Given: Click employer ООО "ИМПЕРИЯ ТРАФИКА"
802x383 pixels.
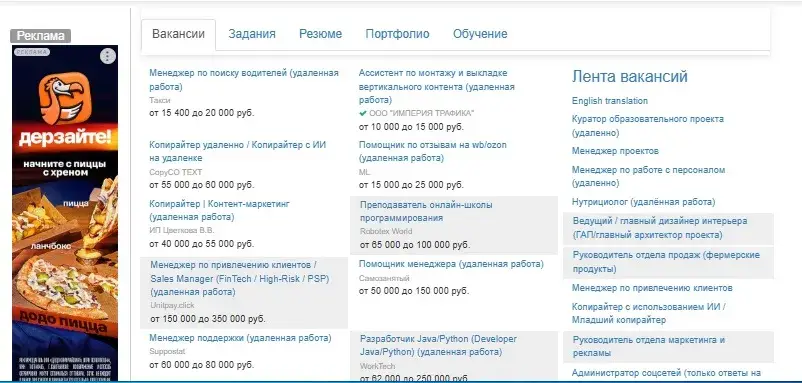Looking at the screenshot, I should (x=421, y=114).
